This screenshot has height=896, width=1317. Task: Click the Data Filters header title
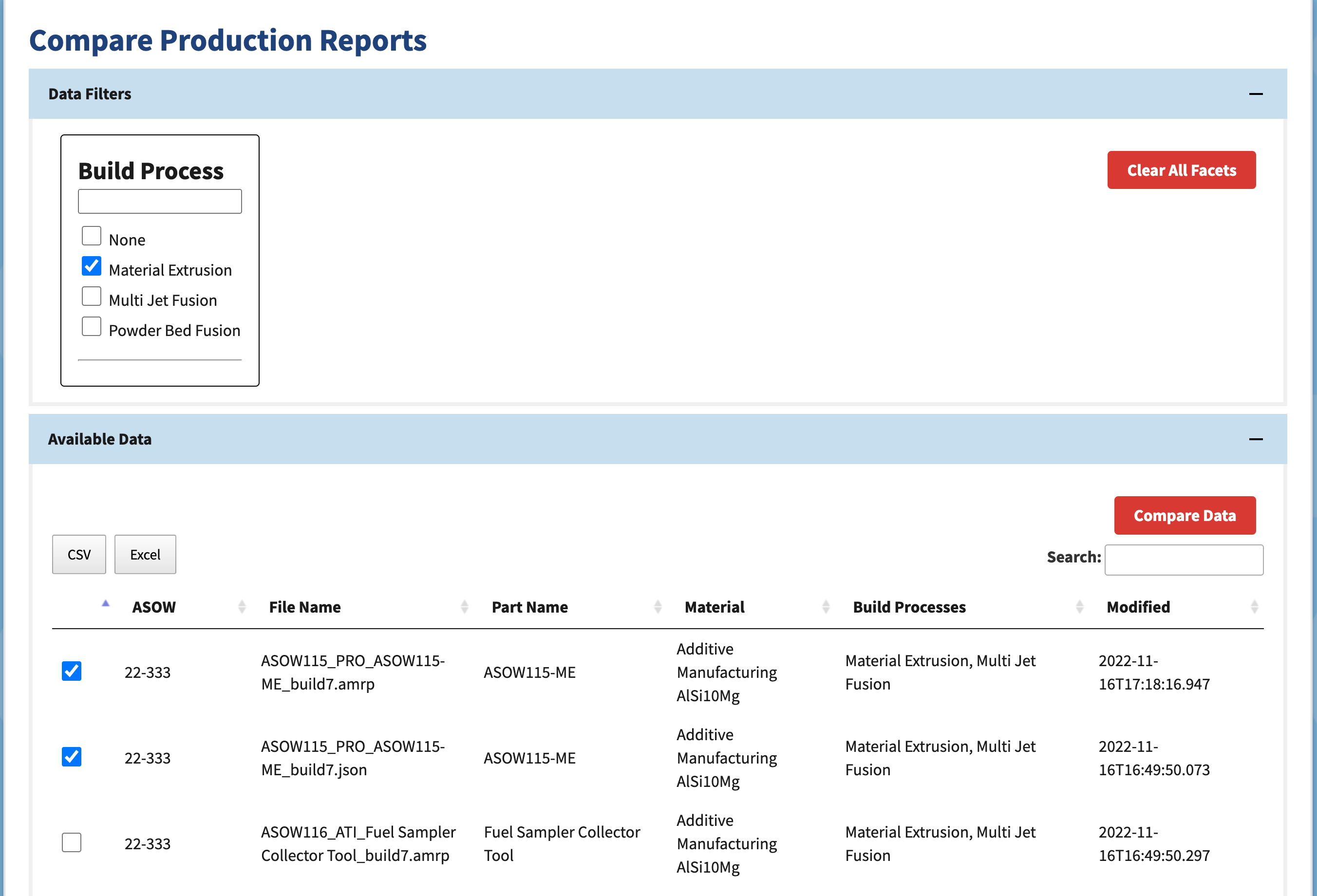pyautogui.click(x=90, y=94)
